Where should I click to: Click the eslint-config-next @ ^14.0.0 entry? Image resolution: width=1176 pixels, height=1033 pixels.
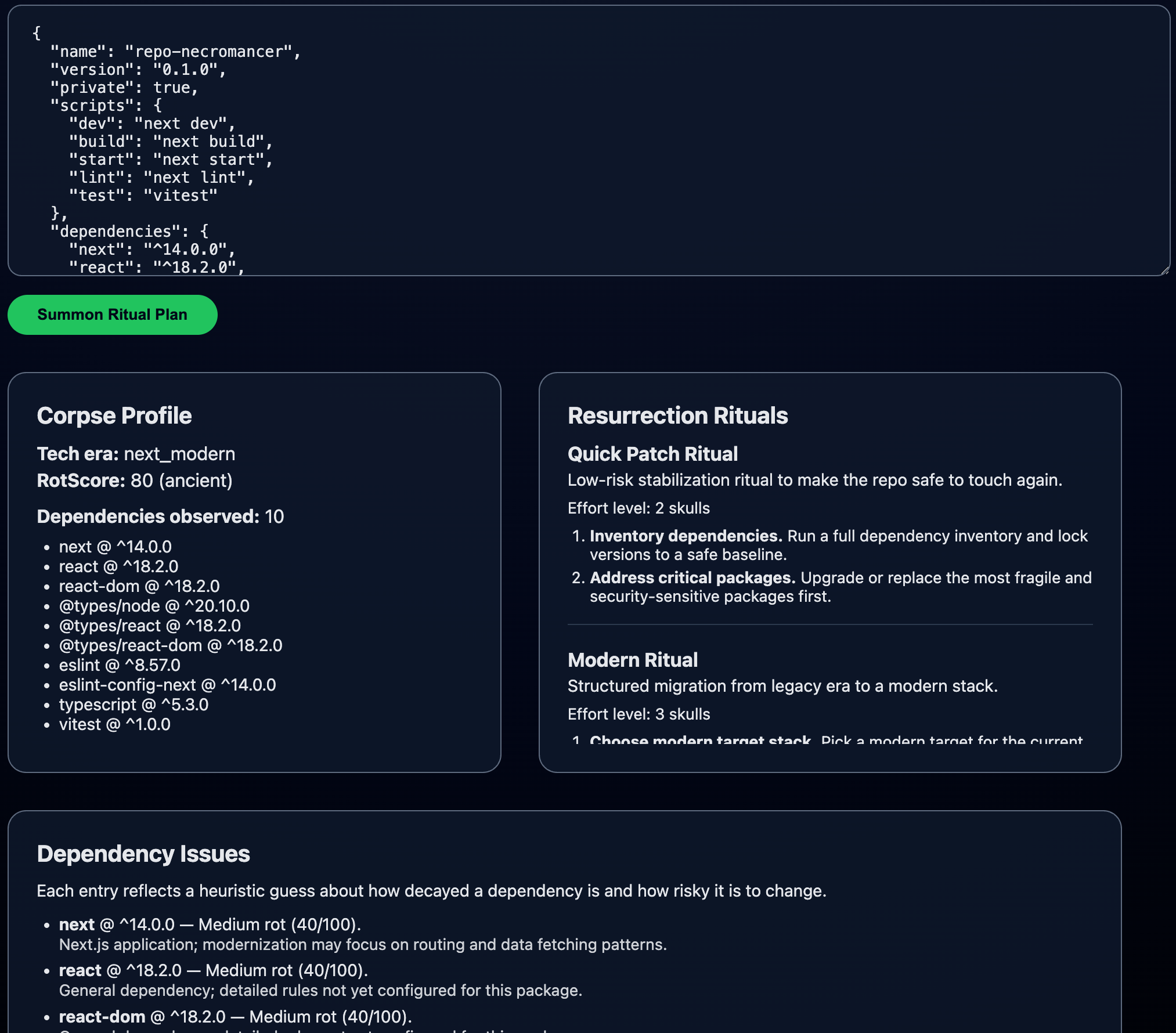click(167, 685)
